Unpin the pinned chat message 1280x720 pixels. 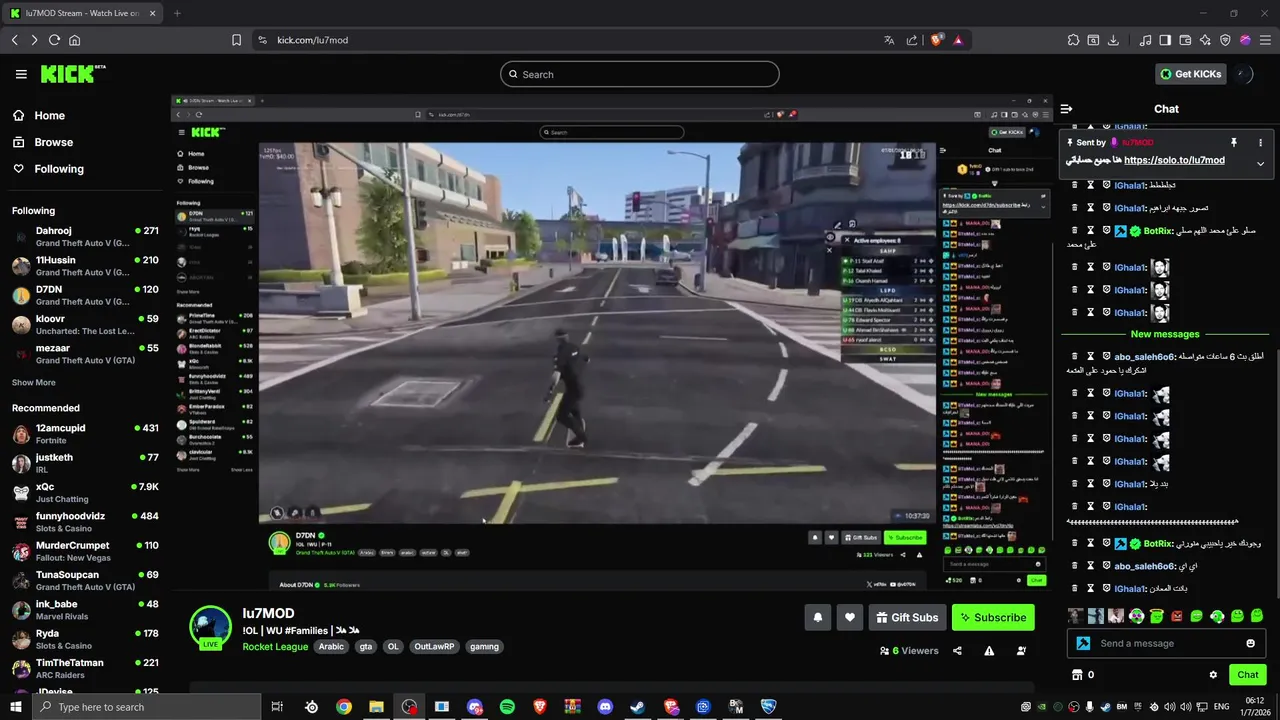click(1234, 142)
